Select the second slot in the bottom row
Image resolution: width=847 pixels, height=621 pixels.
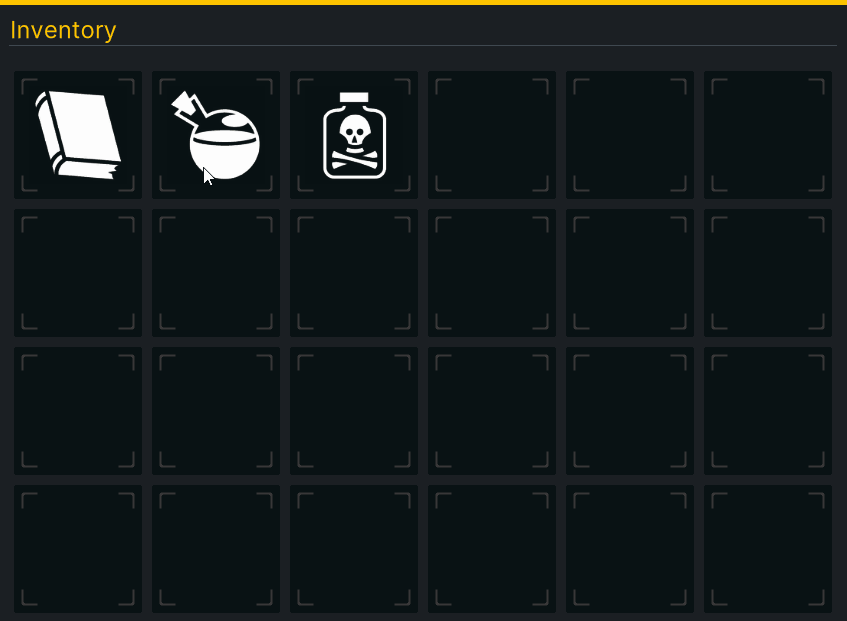coord(216,549)
